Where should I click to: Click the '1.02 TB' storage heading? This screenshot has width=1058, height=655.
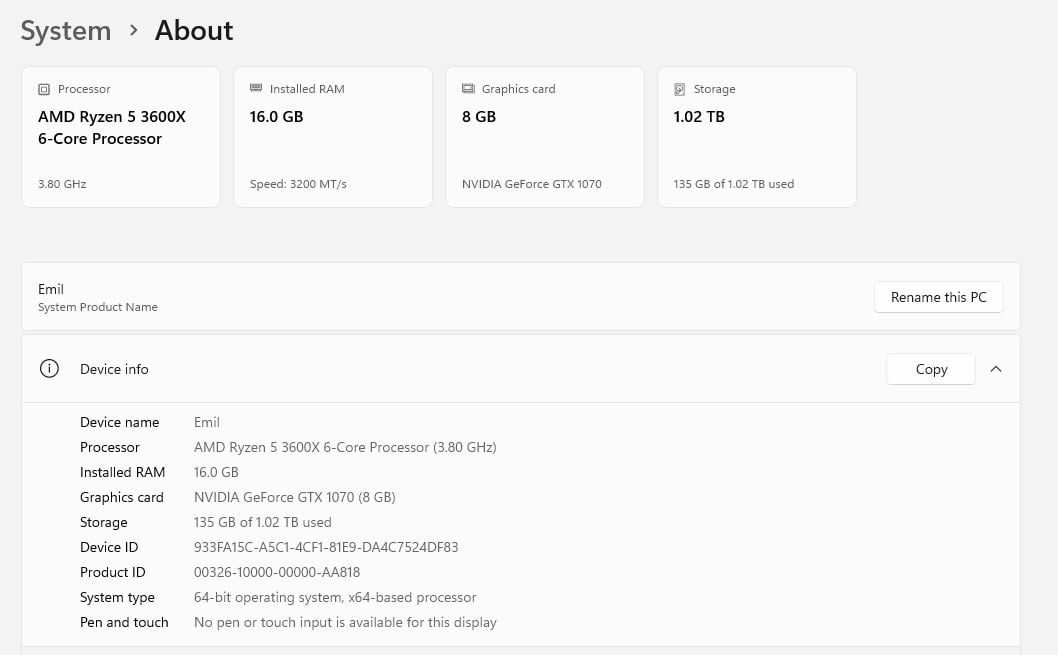pos(699,117)
